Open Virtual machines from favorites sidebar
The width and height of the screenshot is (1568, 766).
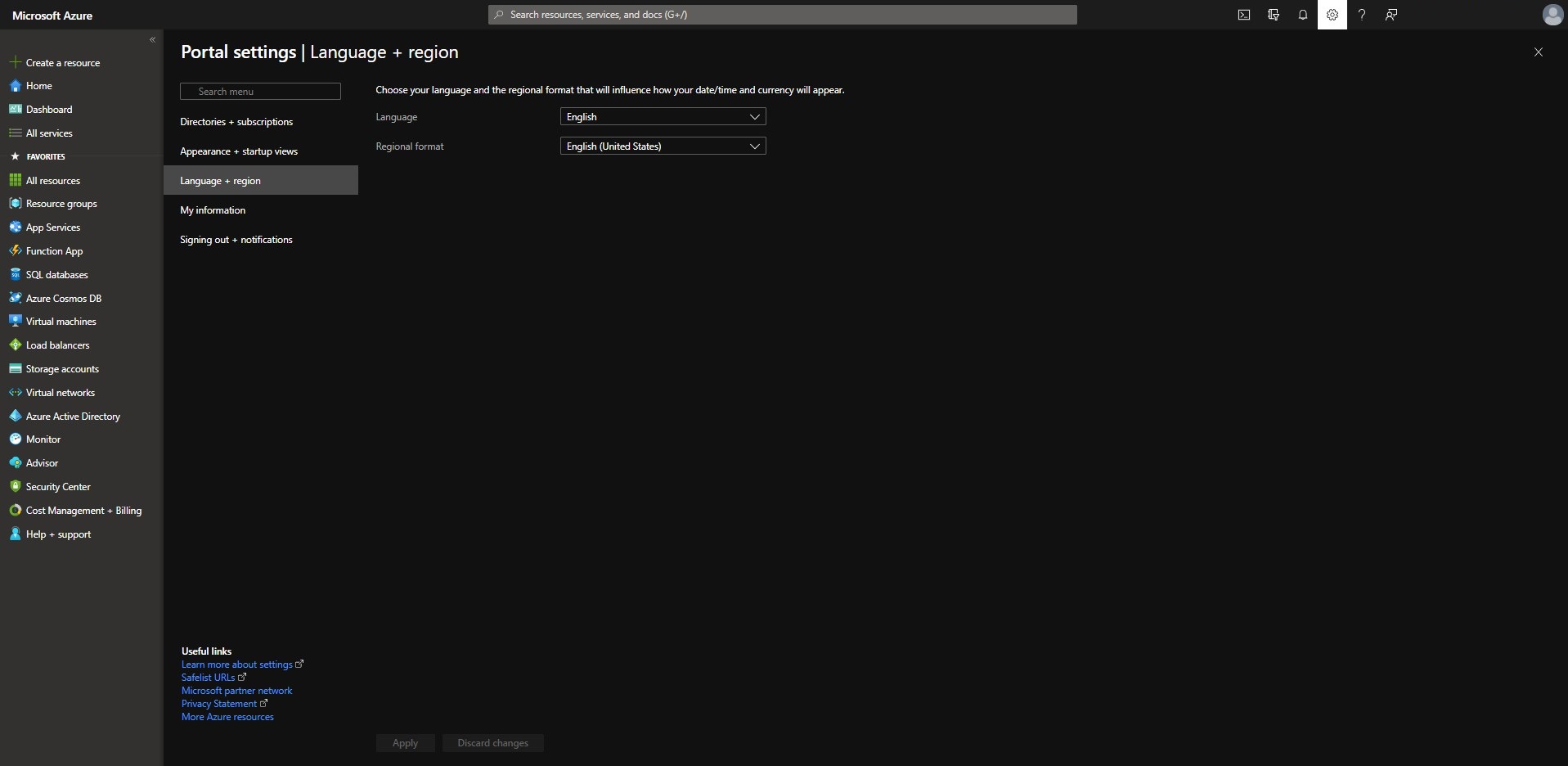point(61,322)
